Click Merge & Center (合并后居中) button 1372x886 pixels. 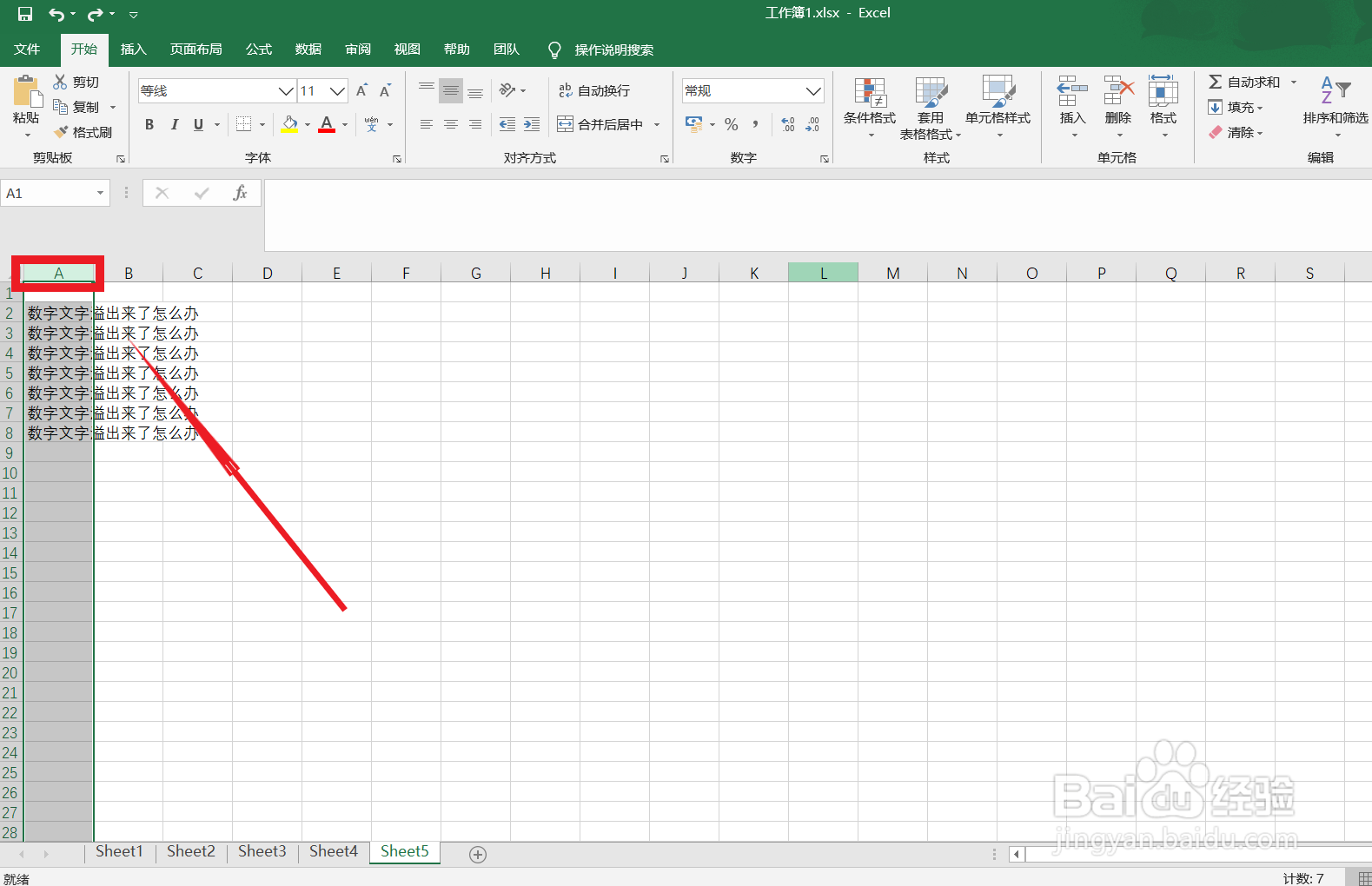tap(600, 124)
